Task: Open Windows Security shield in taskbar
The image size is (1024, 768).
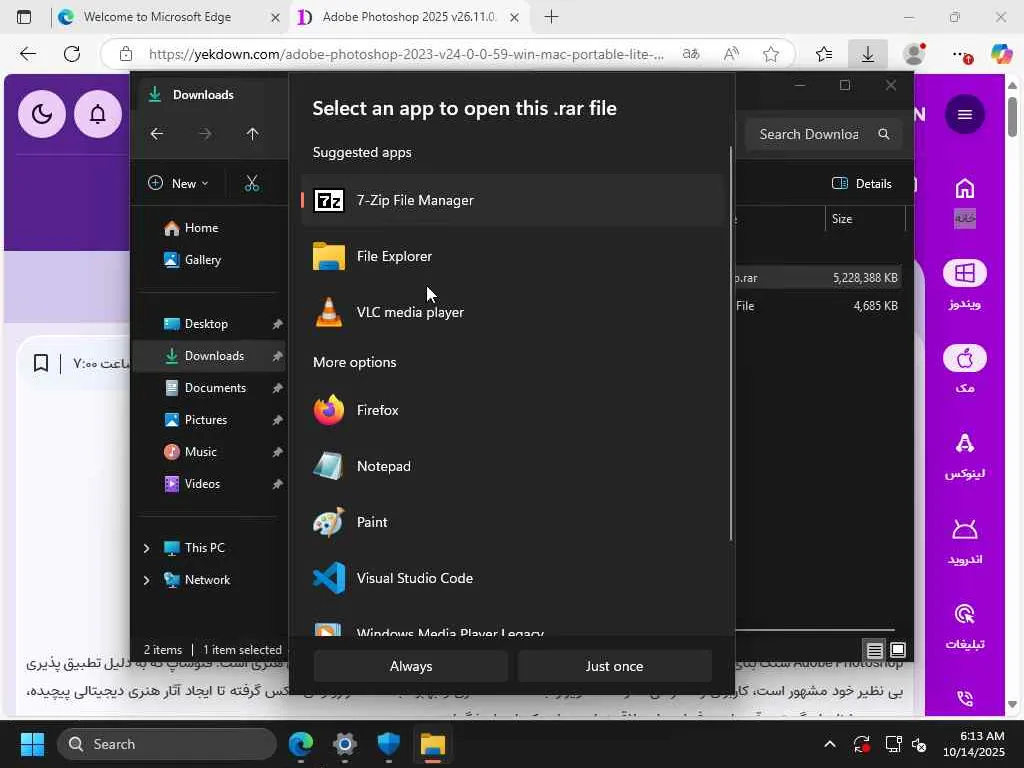Action: pos(389,744)
